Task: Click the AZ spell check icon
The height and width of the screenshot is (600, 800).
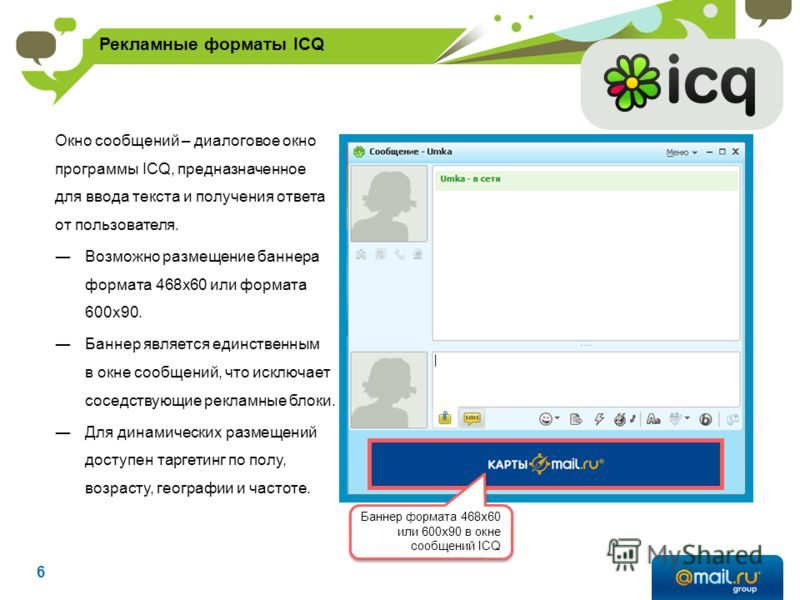Action: click(x=676, y=419)
